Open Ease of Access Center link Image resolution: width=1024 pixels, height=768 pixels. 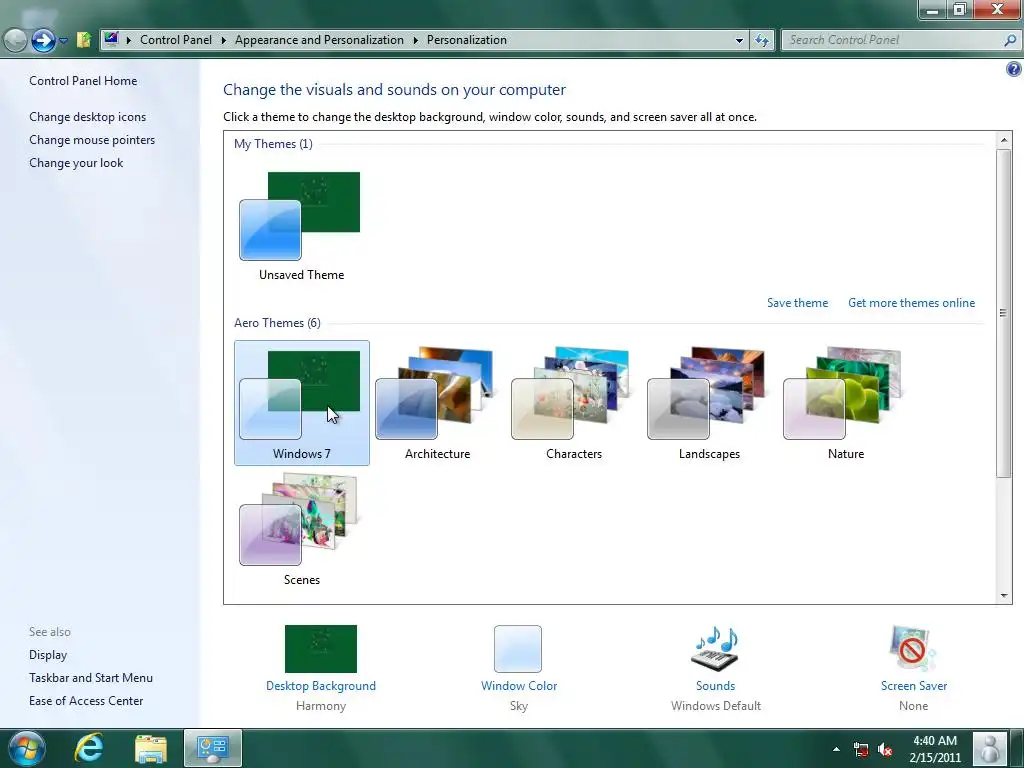click(86, 701)
